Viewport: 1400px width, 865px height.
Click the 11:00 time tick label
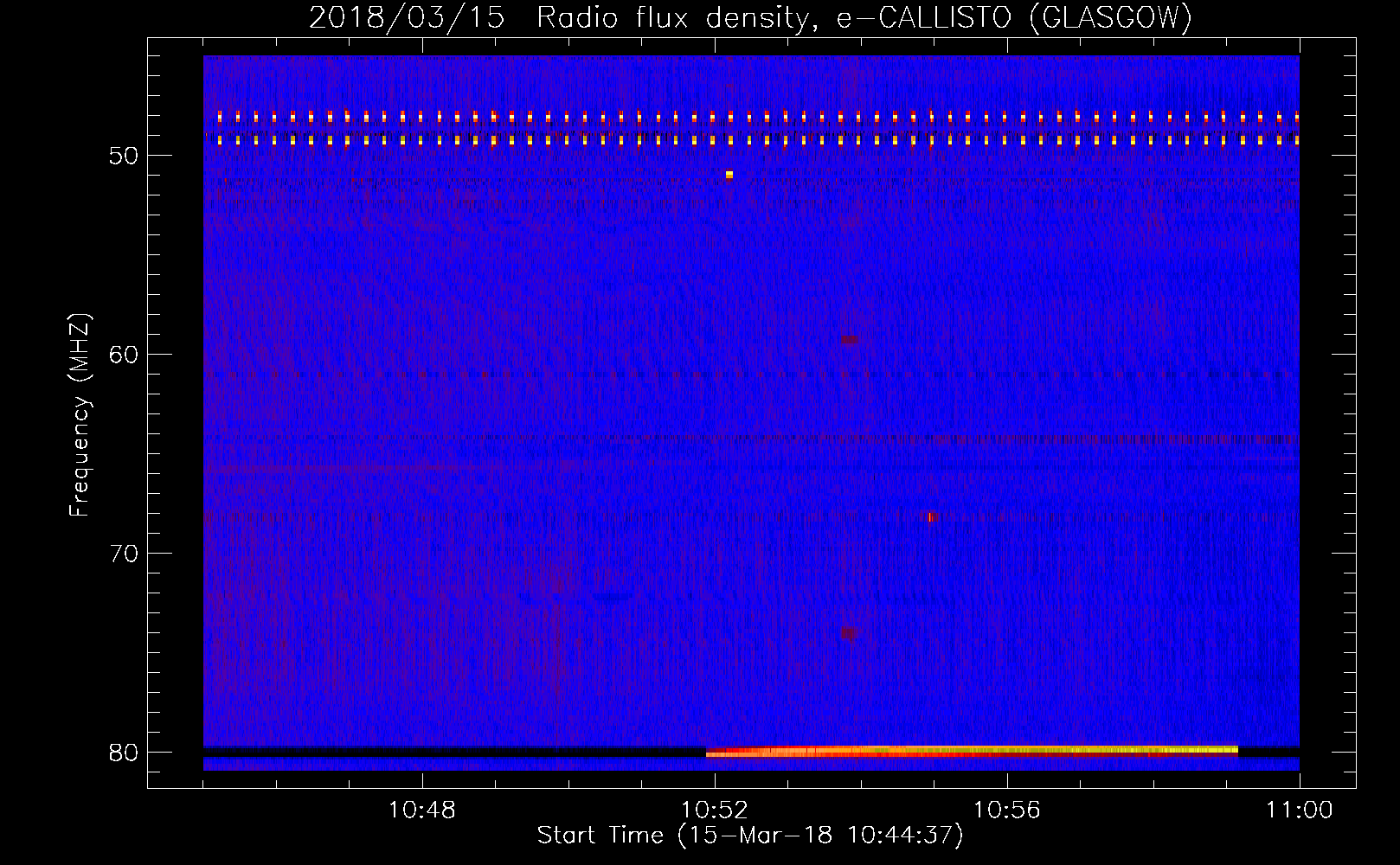coord(1299,810)
